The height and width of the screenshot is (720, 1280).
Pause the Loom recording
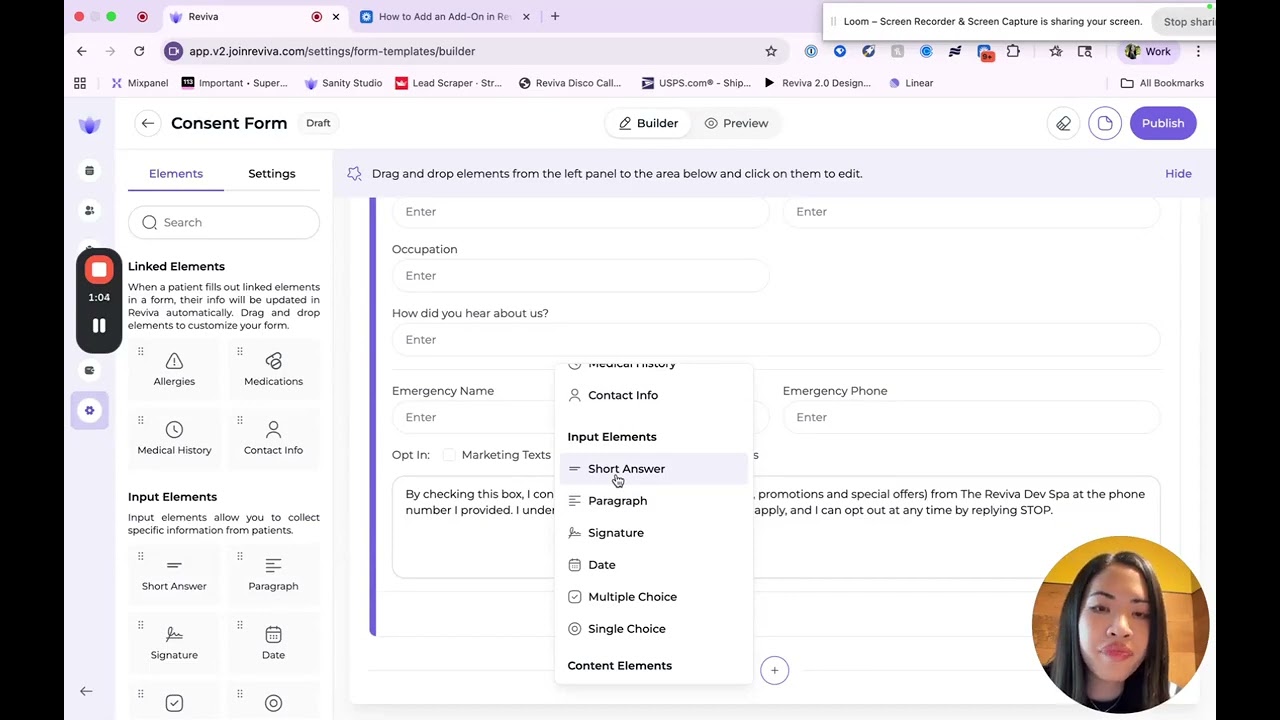99,326
